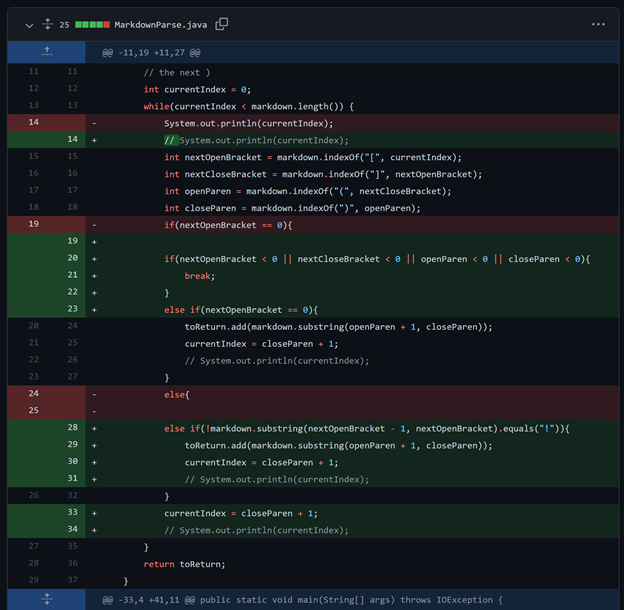Screen dimensions: 624x610
Task: Click the minus marker on deleted line 19
Action: click(94, 225)
